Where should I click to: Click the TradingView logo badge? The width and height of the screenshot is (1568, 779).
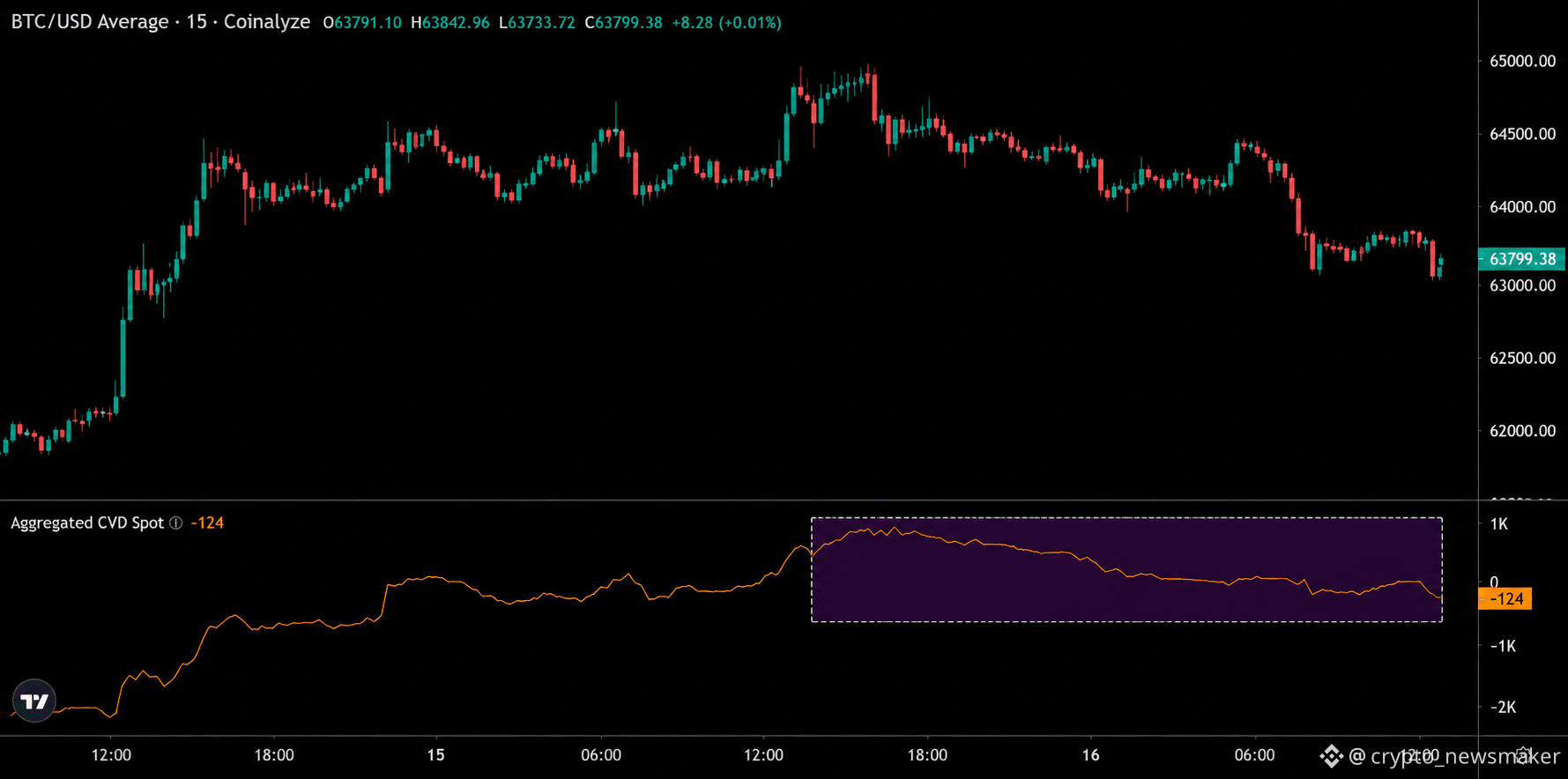[x=34, y=701]
